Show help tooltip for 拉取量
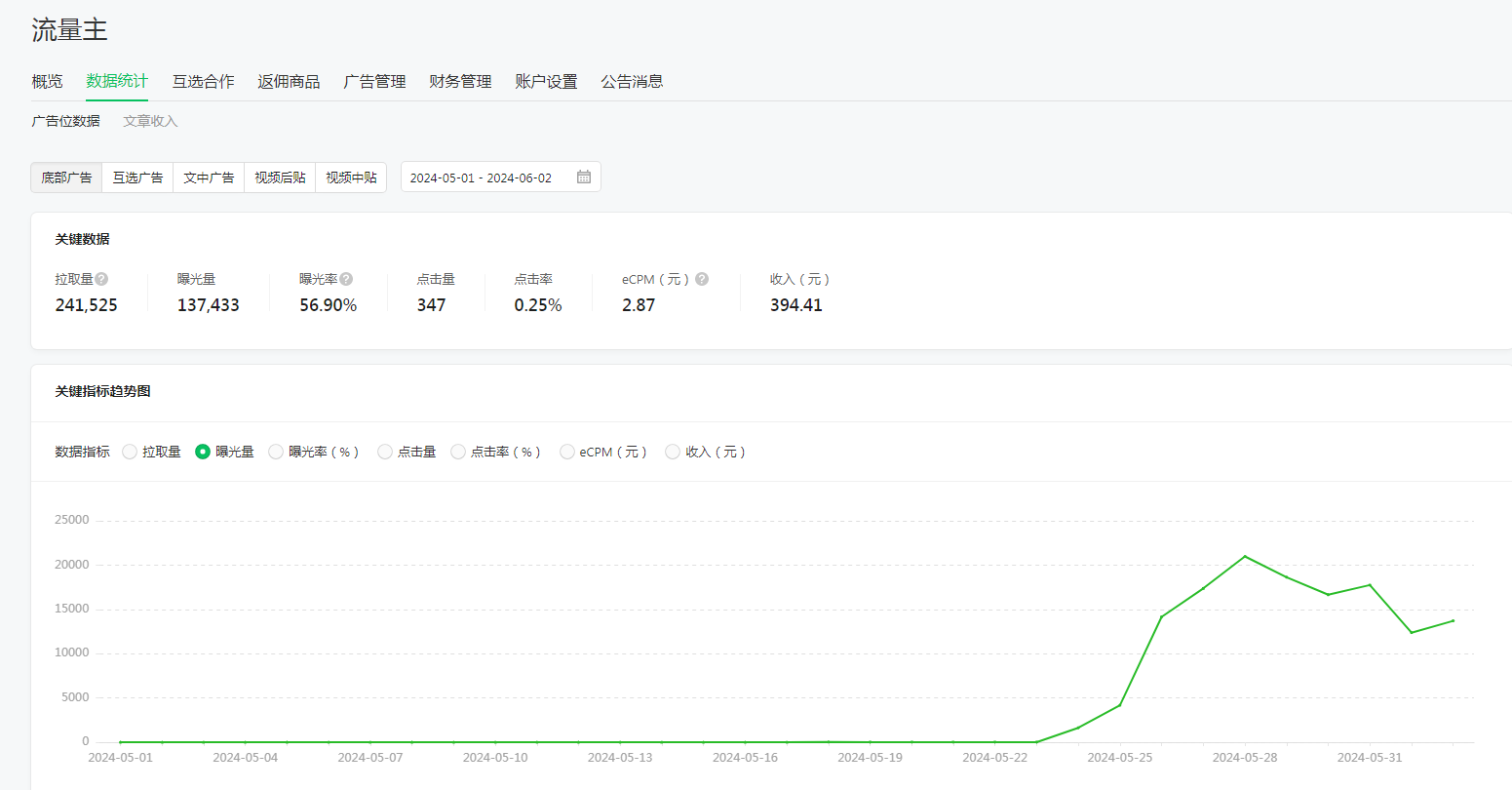 coord(101,279)
